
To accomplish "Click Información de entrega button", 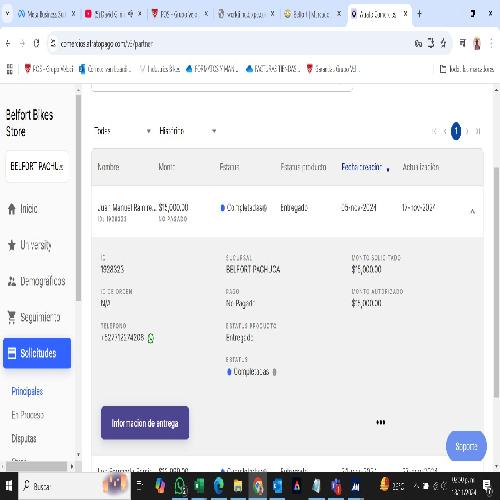I will click(145, 423).
